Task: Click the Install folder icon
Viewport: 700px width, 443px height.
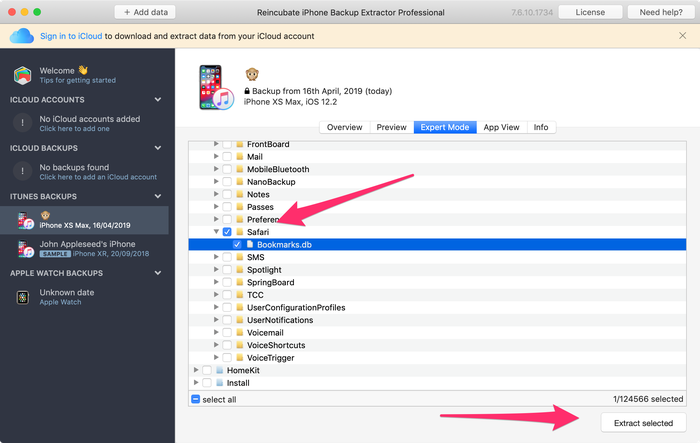Action: 219,383
